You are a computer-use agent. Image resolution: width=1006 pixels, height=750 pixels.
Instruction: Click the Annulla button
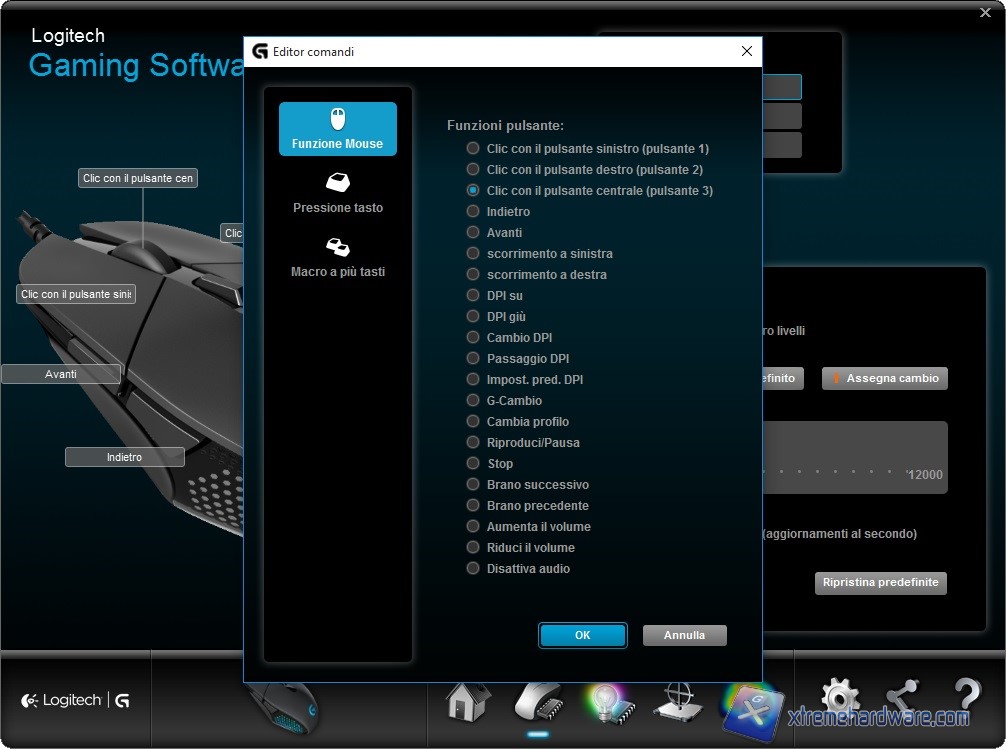pos(684,635)
